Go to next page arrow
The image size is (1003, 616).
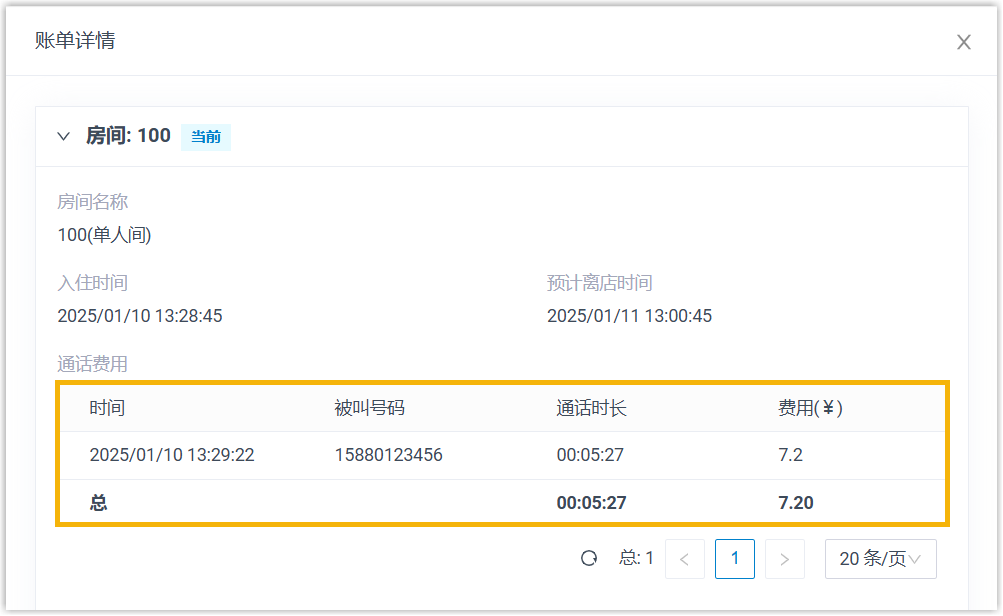(785, 559)
